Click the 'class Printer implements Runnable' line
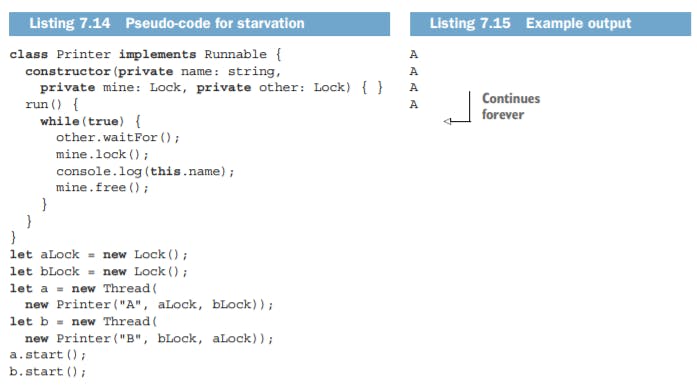Image resolution: width=697 pixels, height=387 pixels. point(145,55)
